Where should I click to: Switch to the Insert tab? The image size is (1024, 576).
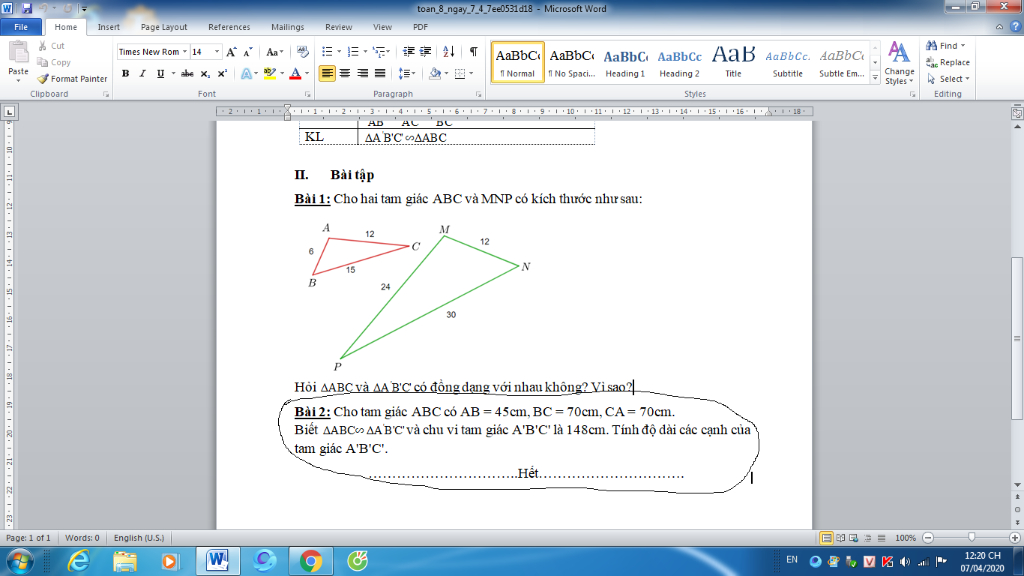tap(108, 27)
